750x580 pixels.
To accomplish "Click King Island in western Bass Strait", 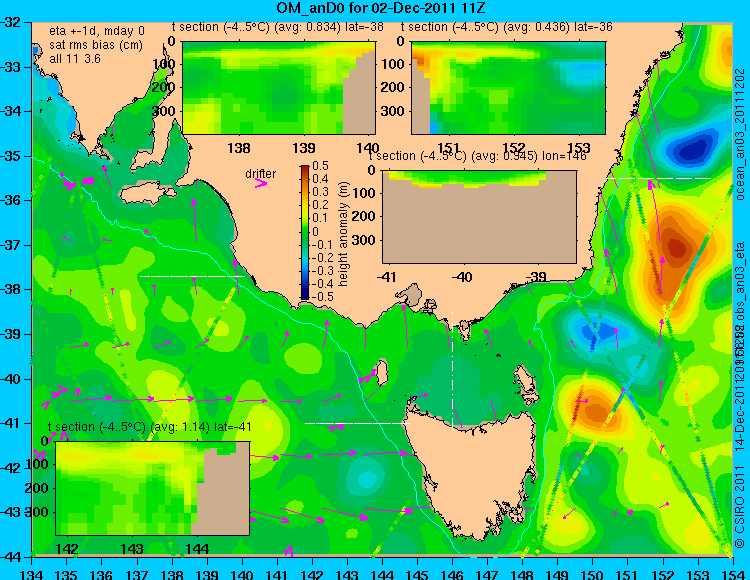I will click(x=382, y=373).
